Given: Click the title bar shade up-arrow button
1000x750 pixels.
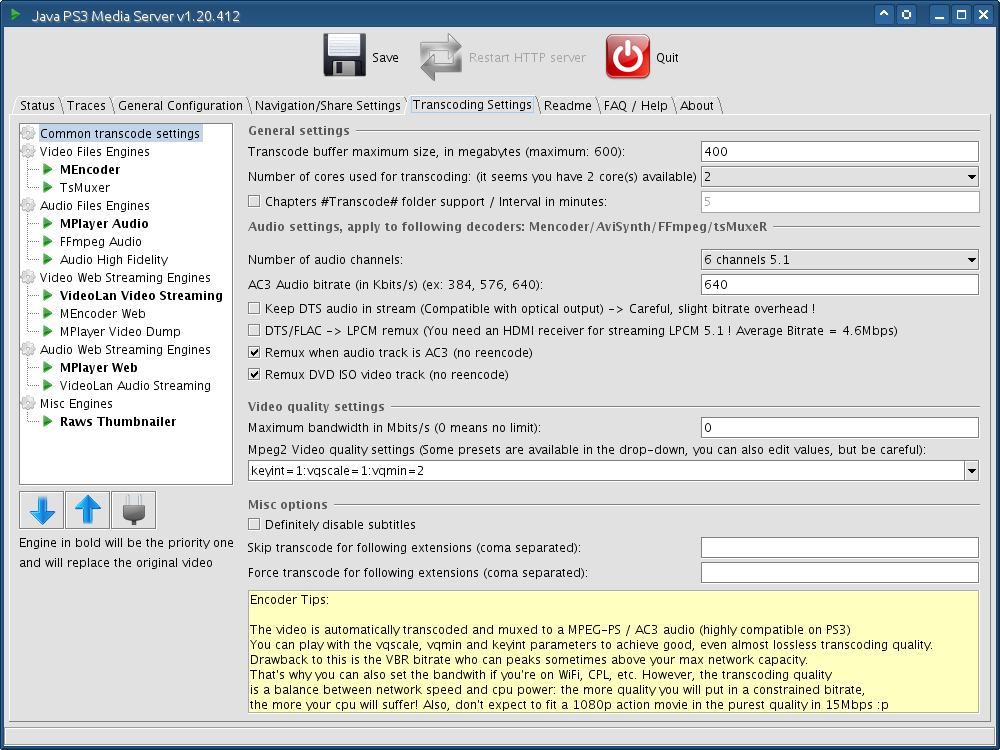Looking at the screenshot, I should coord(884,15).
